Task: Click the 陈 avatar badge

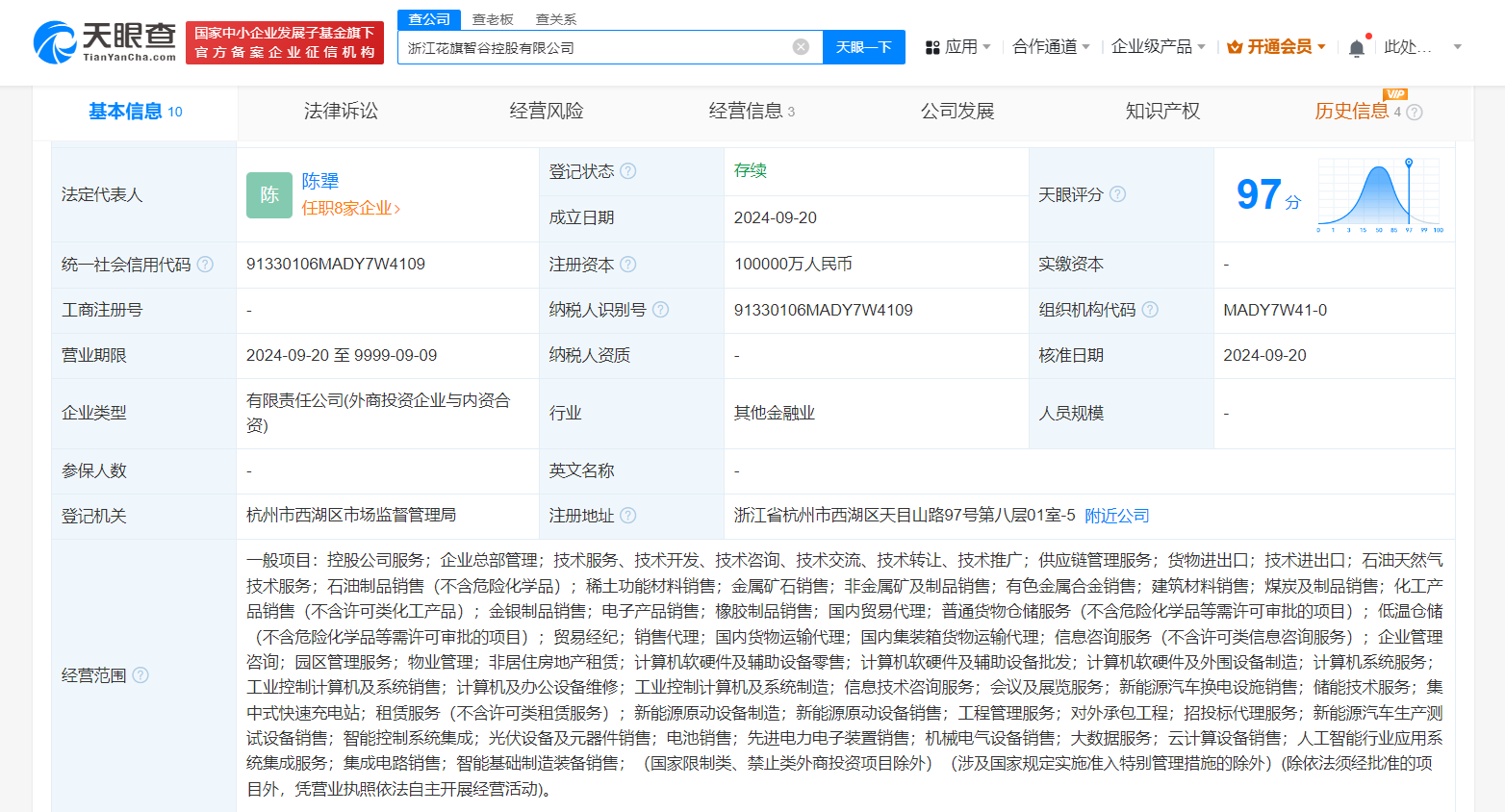Action: [x=269, y=195]
